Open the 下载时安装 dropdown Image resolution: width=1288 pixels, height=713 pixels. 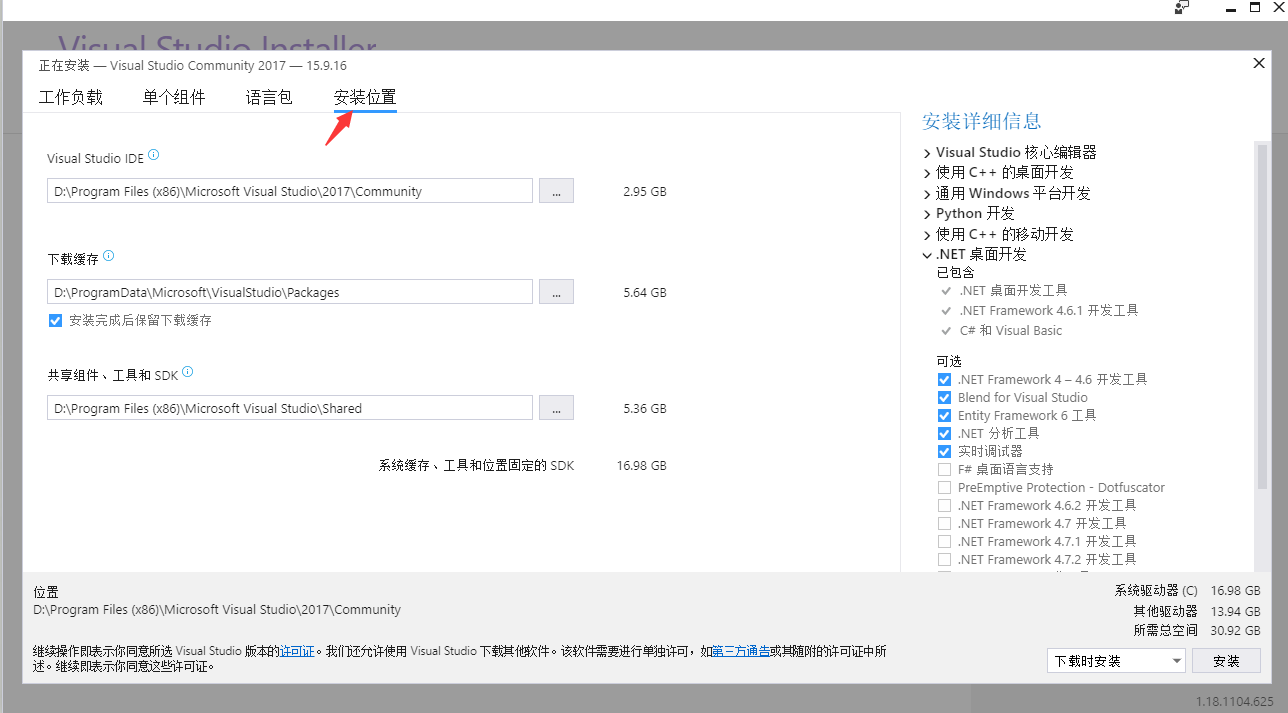1115,661
